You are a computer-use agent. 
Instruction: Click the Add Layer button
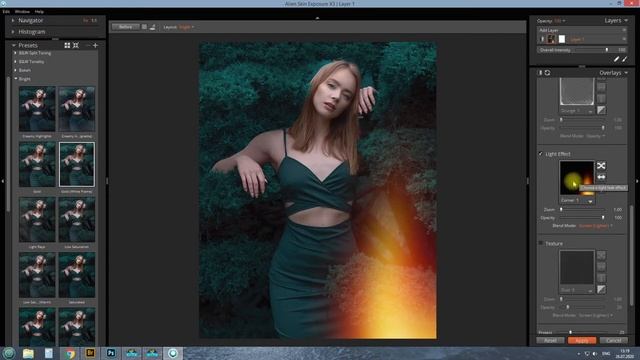pos(549,30)
